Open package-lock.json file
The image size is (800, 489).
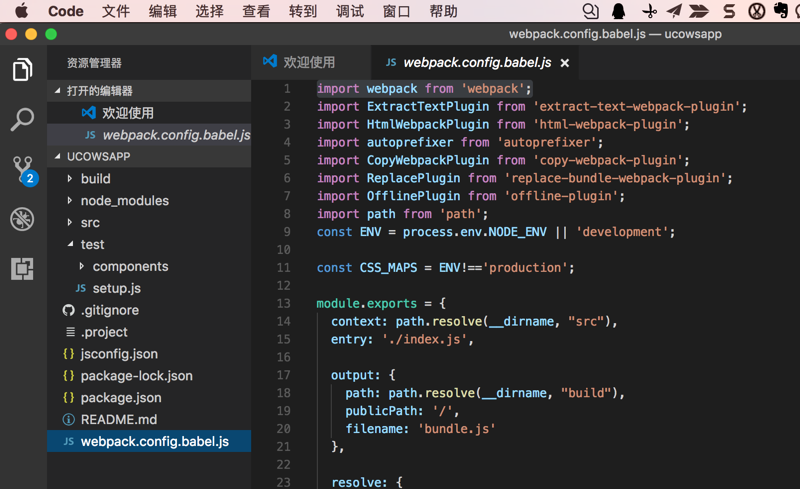point(149,376)
